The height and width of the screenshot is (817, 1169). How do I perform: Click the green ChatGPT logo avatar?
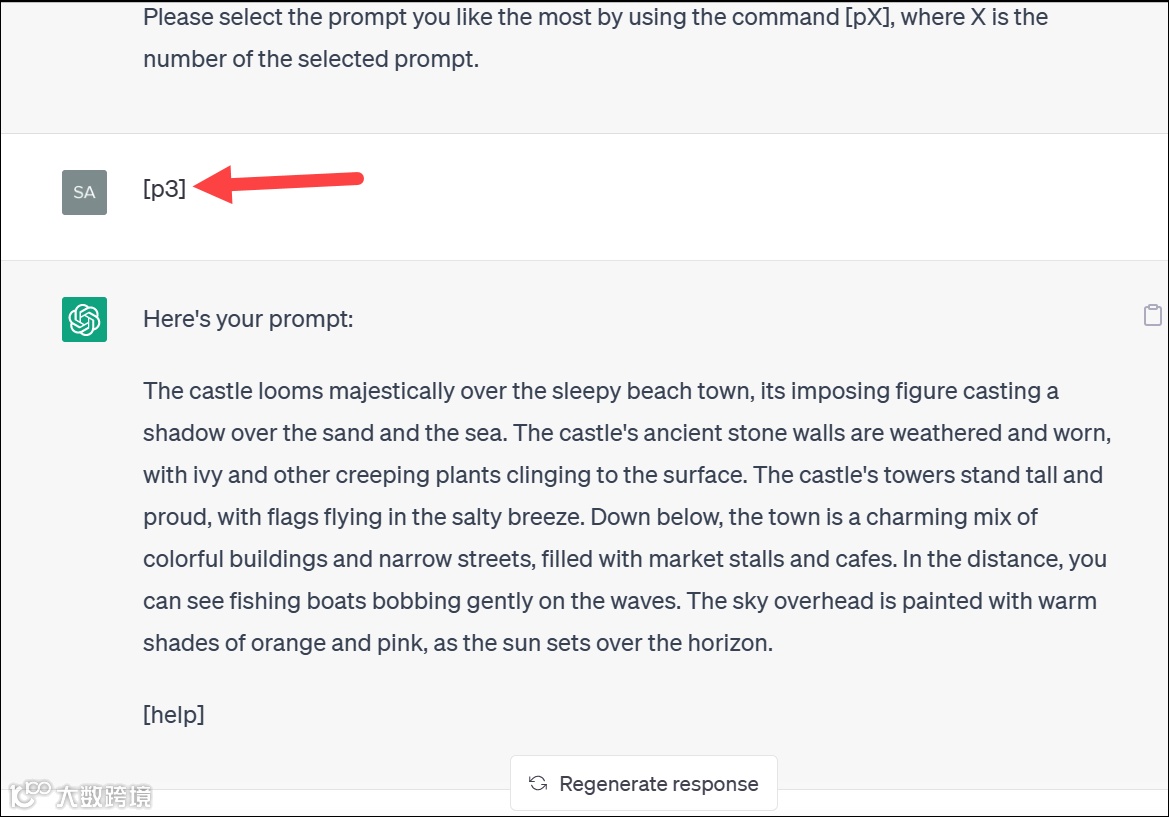pos(84,320)
